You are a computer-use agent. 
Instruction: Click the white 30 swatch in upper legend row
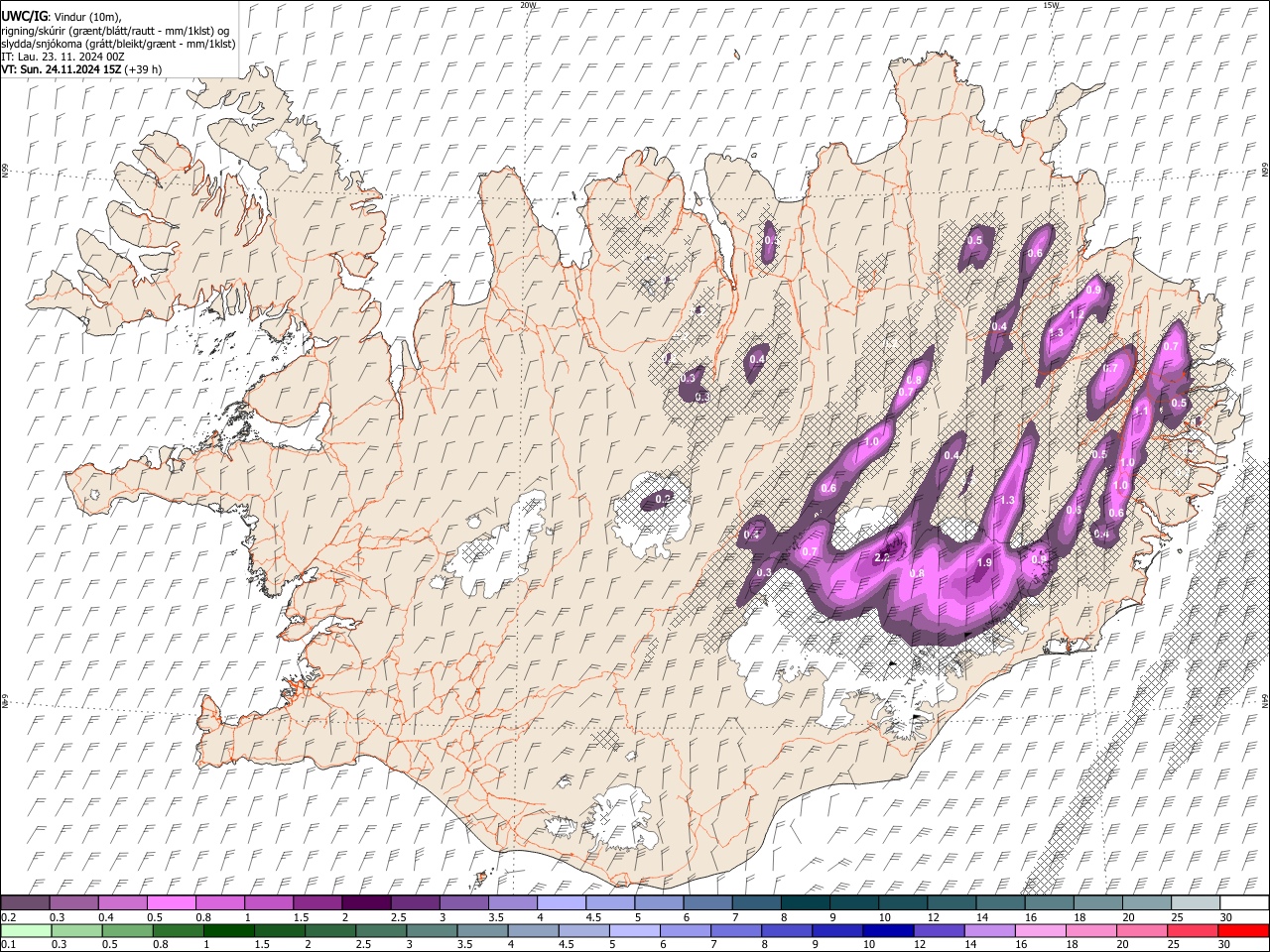click(1244, 902)
